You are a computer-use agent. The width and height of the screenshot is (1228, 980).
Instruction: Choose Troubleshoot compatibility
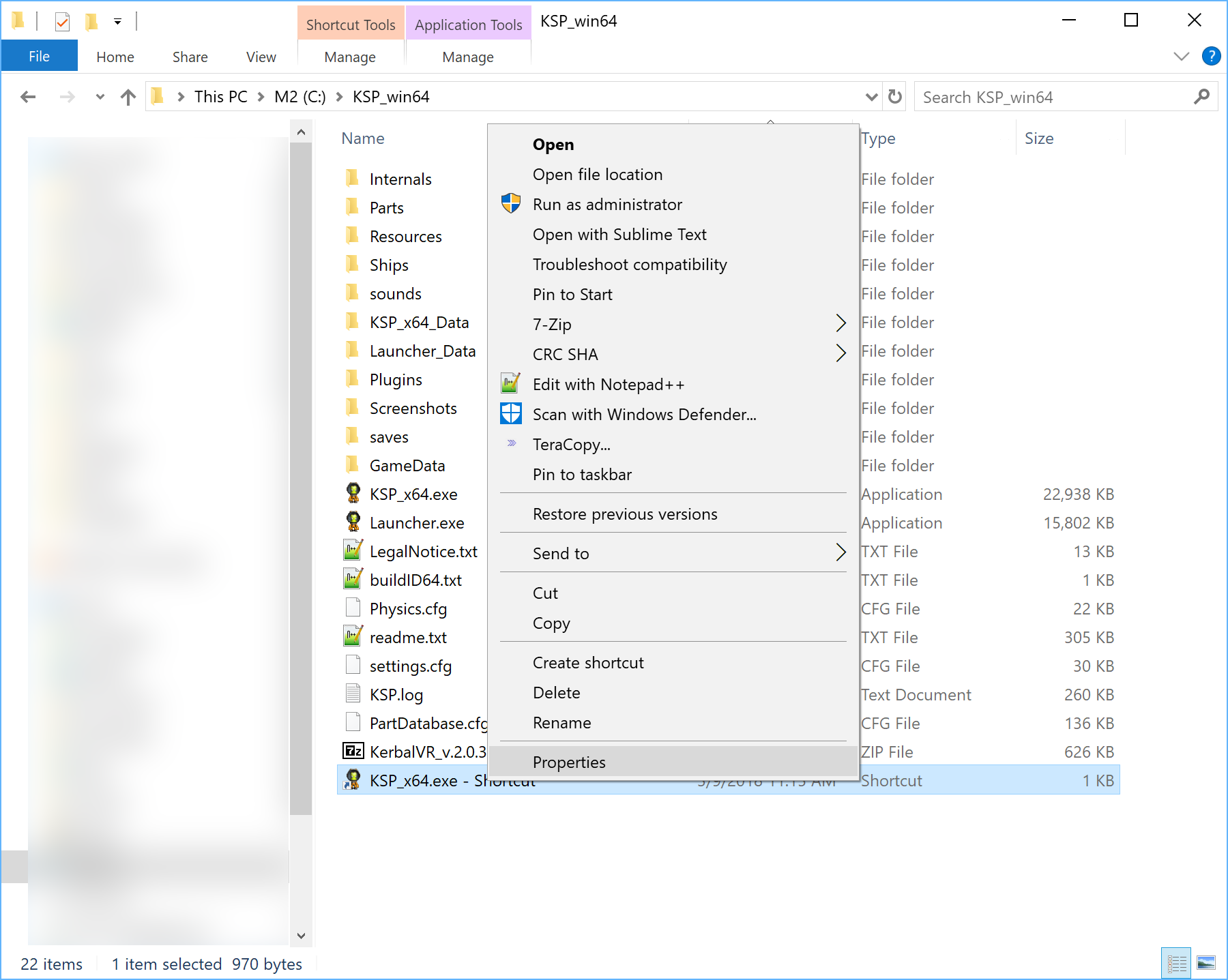[673, 265]
